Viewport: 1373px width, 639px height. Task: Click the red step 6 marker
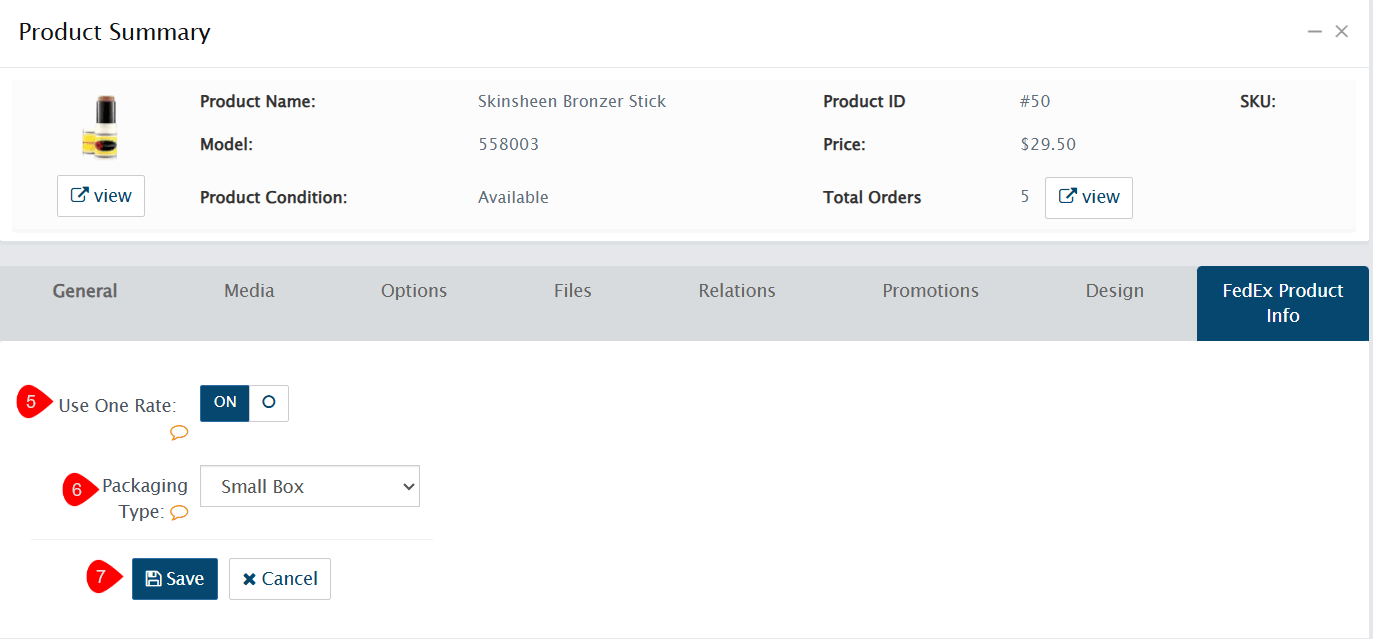point(78,490)
